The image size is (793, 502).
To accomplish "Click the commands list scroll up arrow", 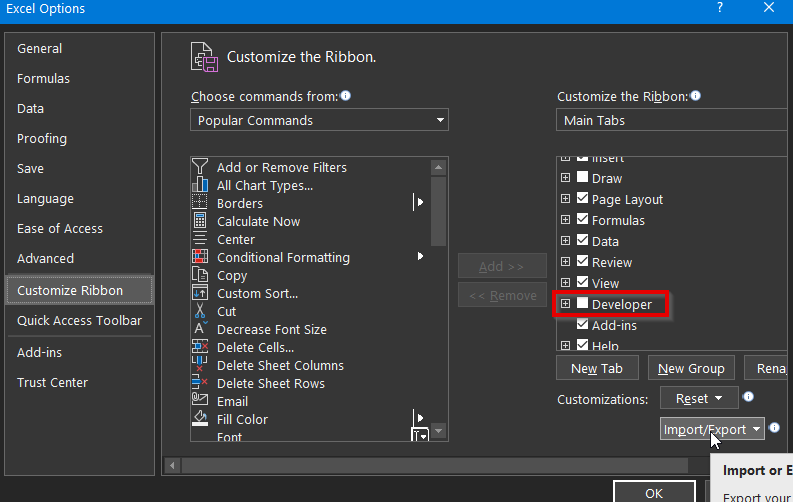I will (438, 167).
